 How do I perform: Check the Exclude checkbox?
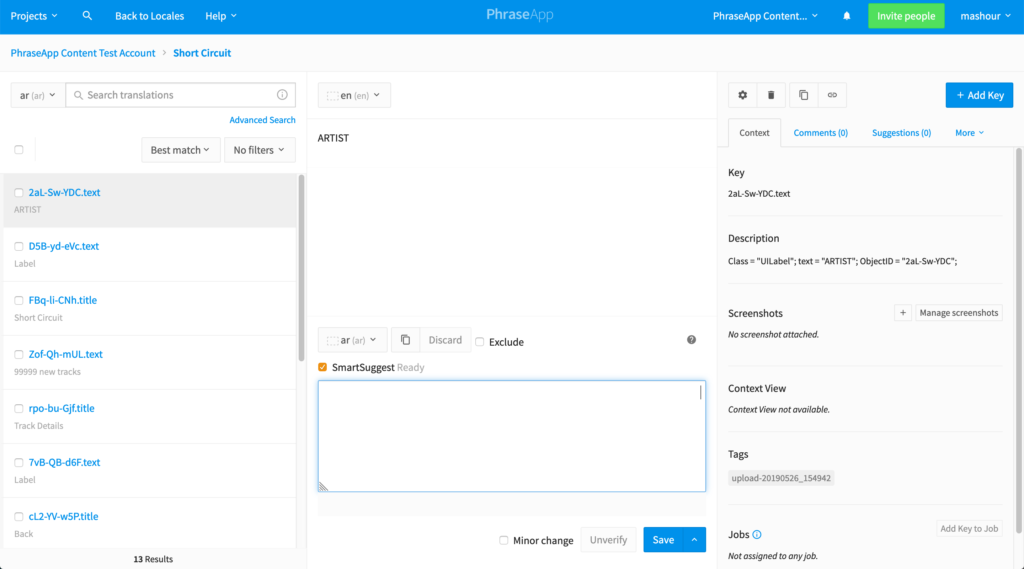click(x=479, y=342)
